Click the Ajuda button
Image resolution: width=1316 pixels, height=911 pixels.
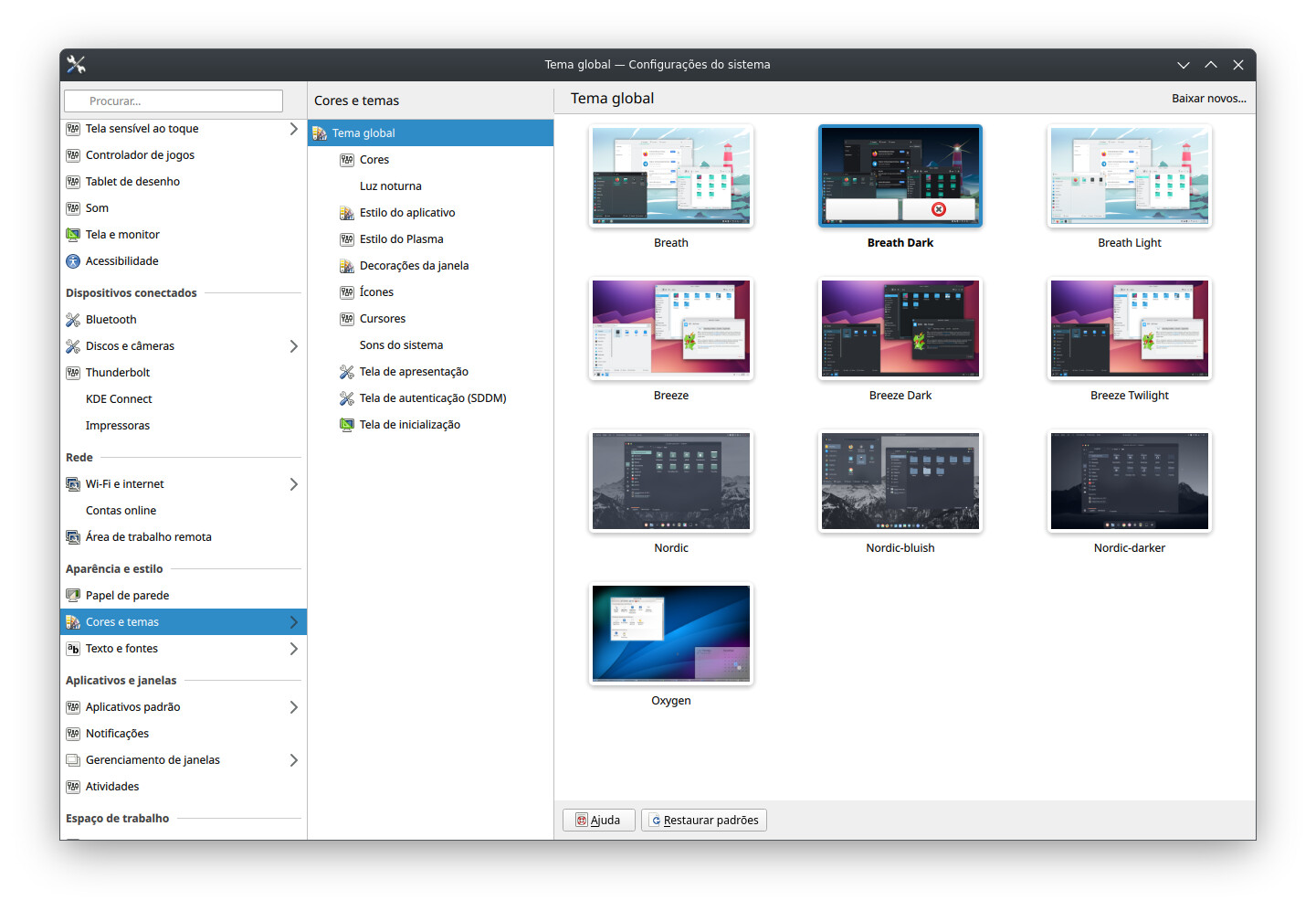click(x=598, y=820)
